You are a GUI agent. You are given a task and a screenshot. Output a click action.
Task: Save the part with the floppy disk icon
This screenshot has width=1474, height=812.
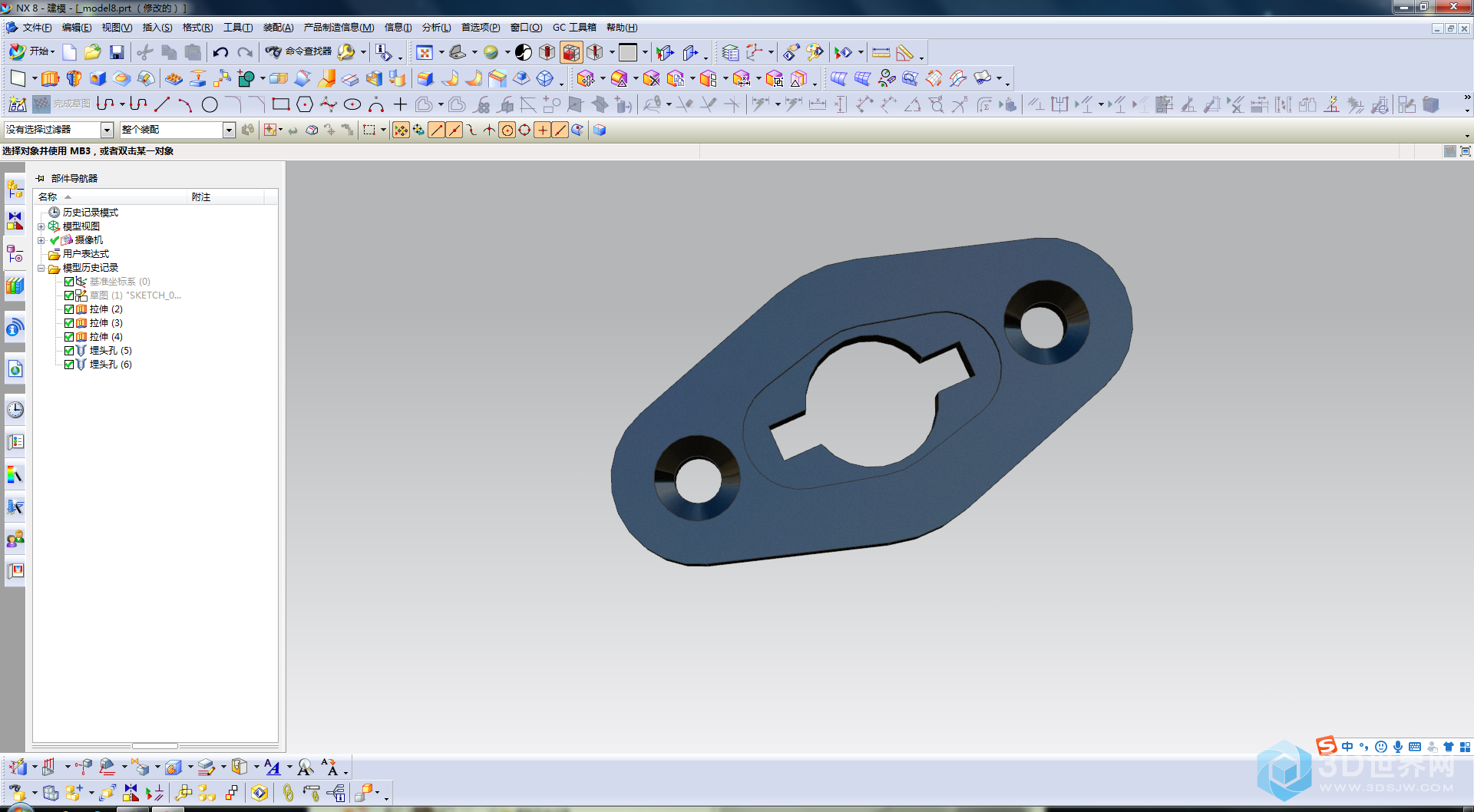[x=117, y=52]
